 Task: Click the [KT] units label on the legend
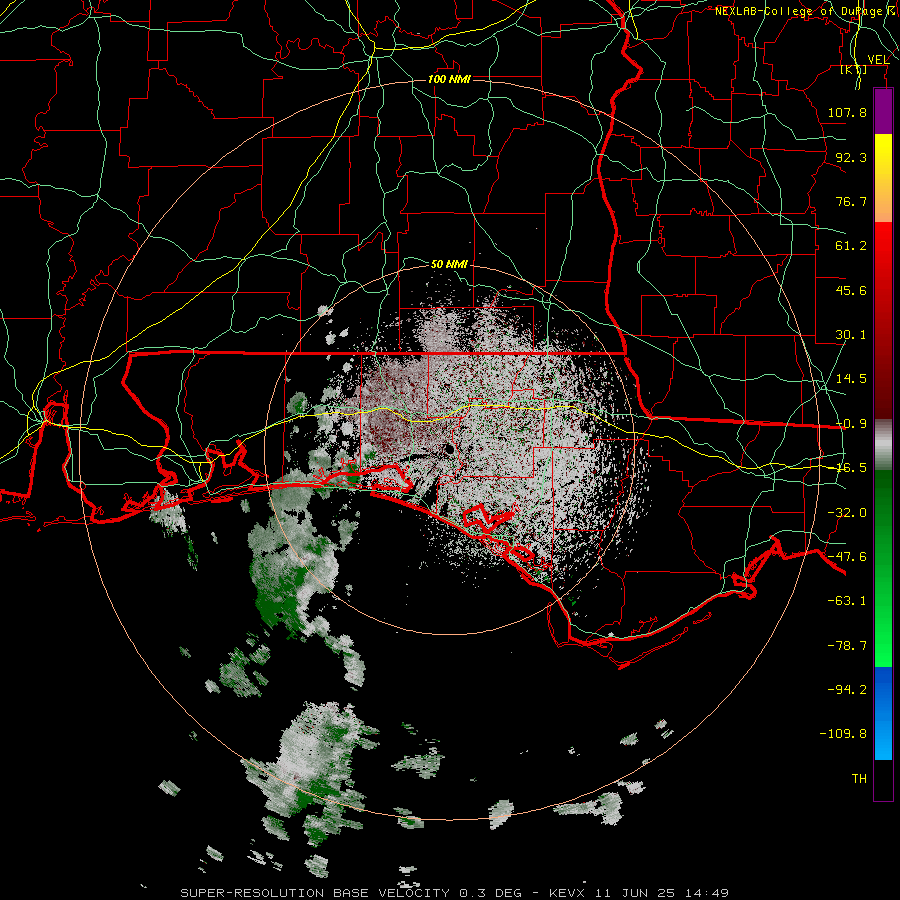coord(854,69)
